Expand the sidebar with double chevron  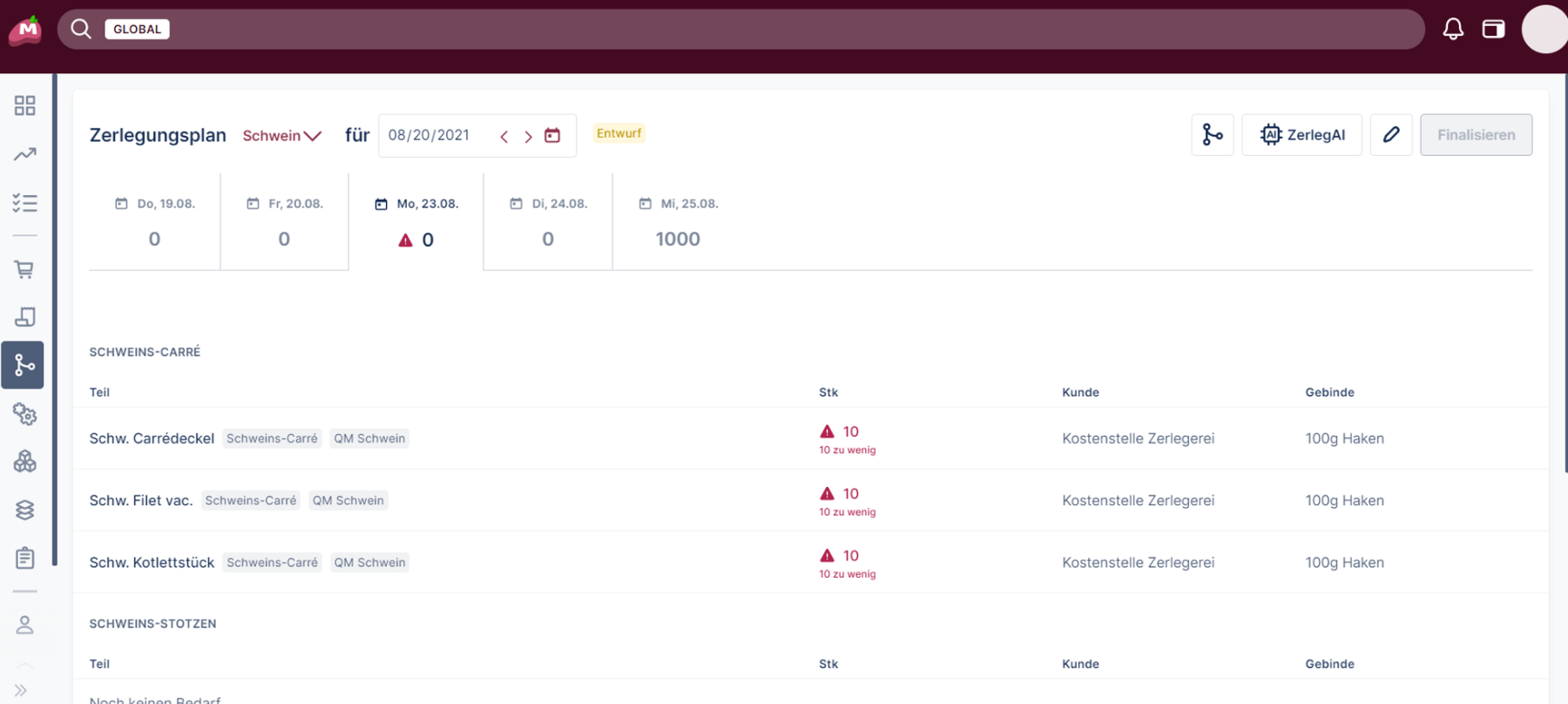21,690
